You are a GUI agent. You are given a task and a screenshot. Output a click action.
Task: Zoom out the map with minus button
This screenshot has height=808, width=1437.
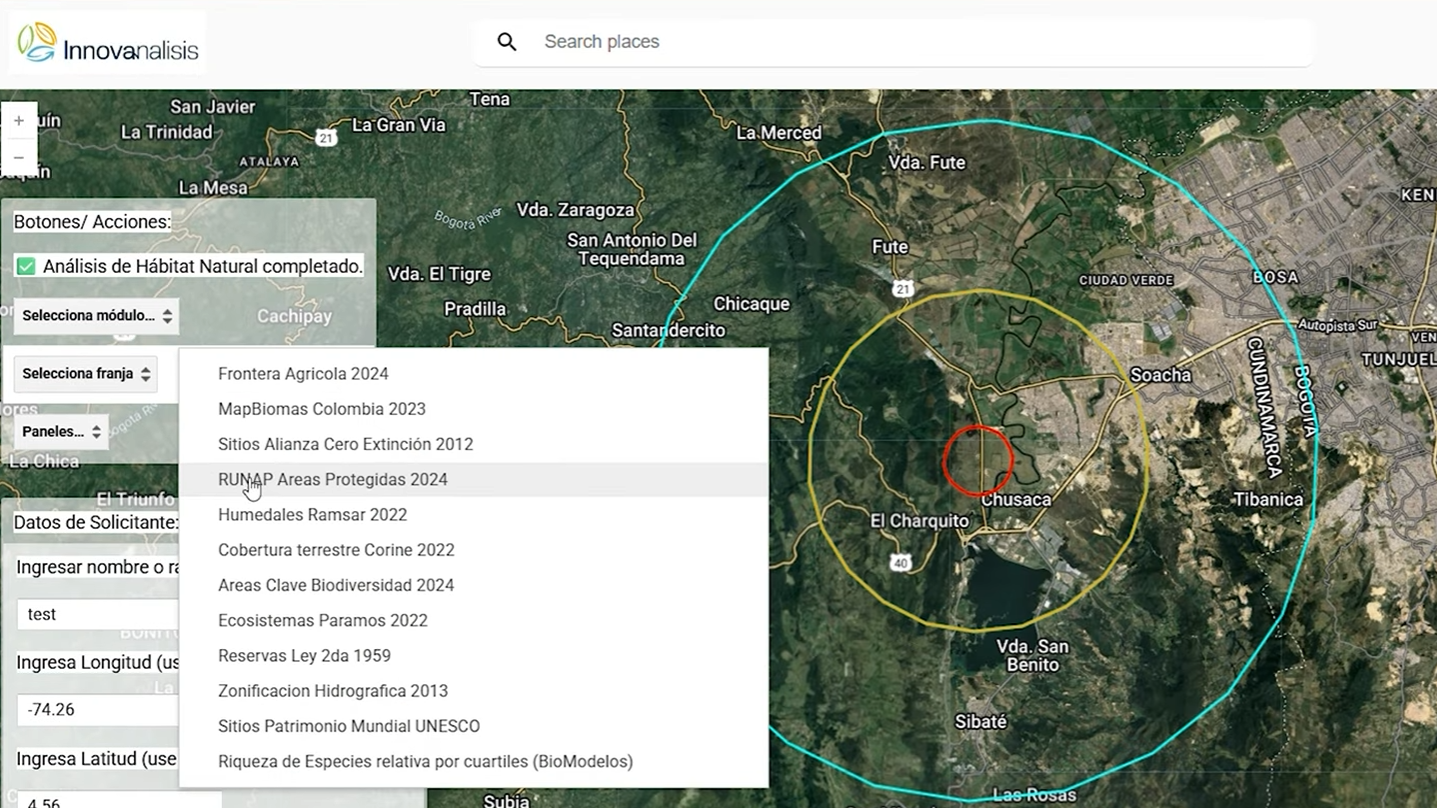tap(19, 158)
